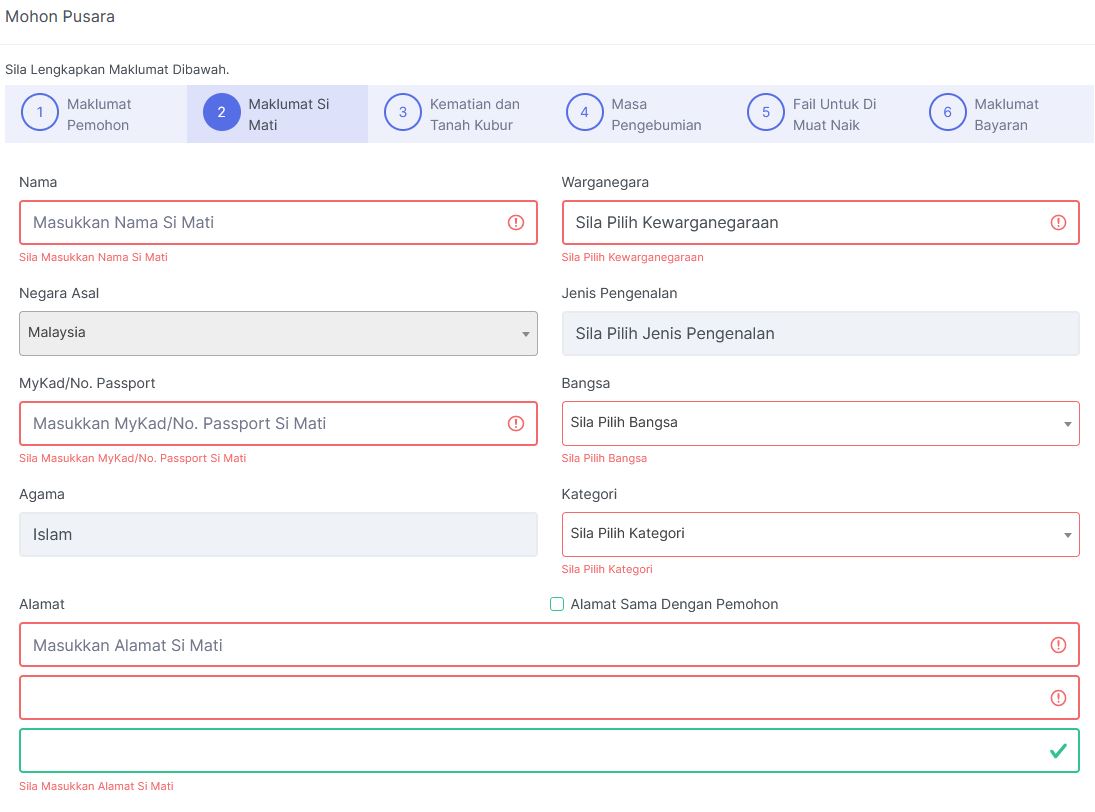Go to Maklumat Bayaran tab label
The width and height of the screenshot is (1095, 812).
1006,114
